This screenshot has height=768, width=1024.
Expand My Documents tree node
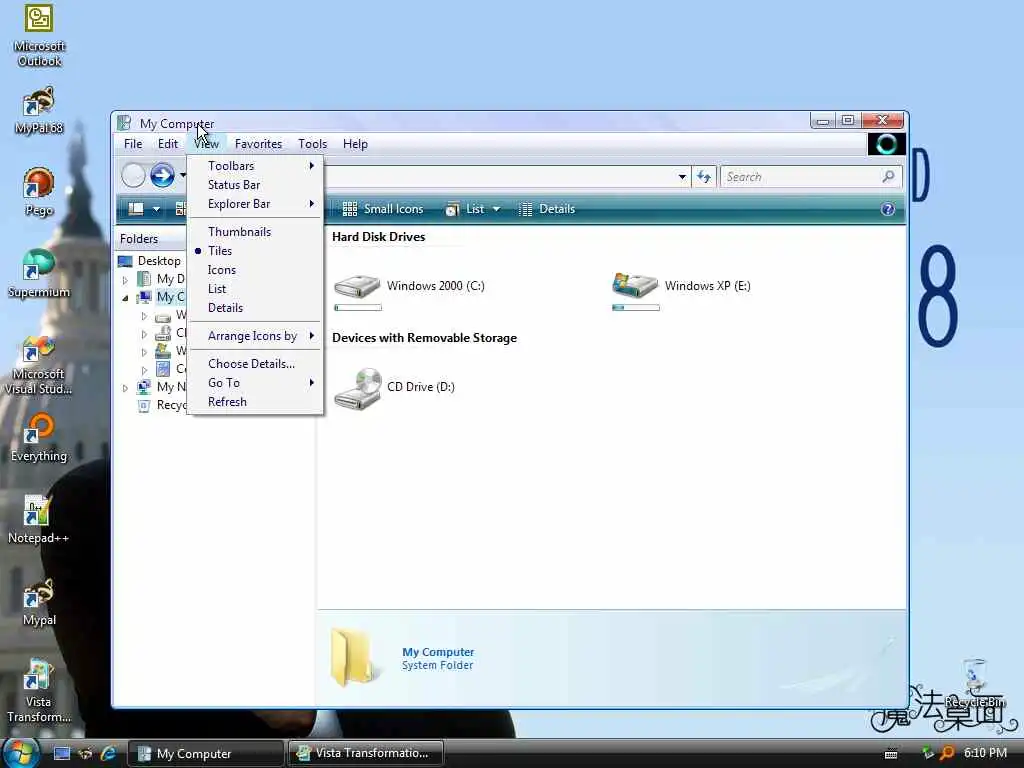tap(125, 280)
